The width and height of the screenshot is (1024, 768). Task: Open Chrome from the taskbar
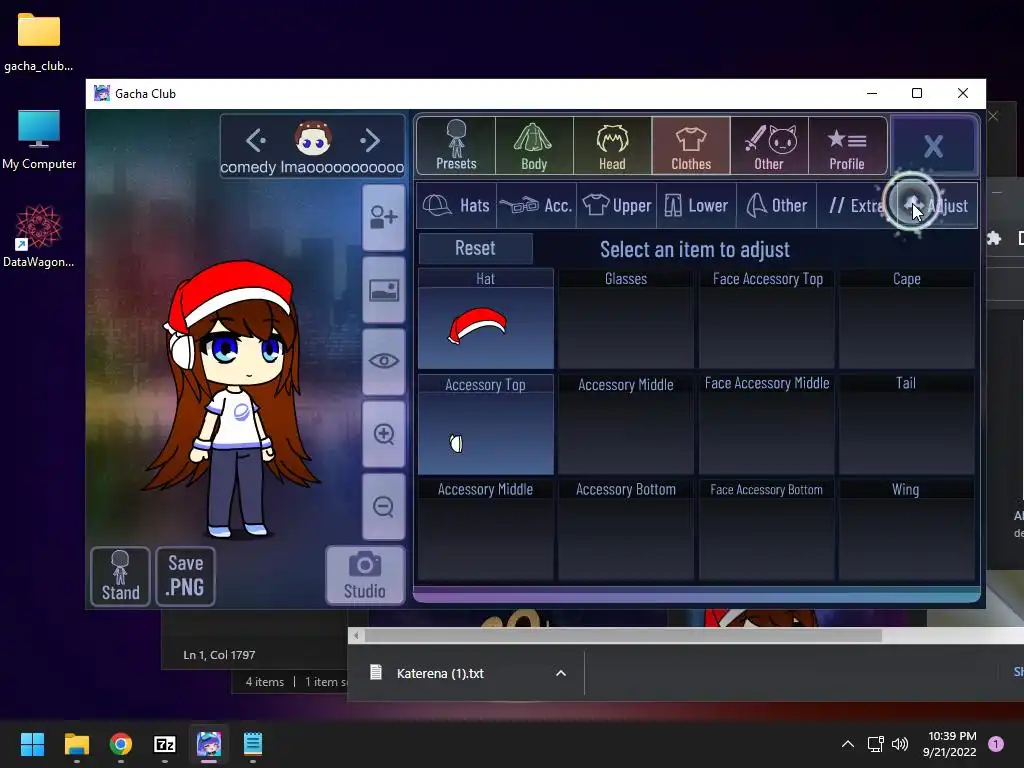(x=121, y=744)
